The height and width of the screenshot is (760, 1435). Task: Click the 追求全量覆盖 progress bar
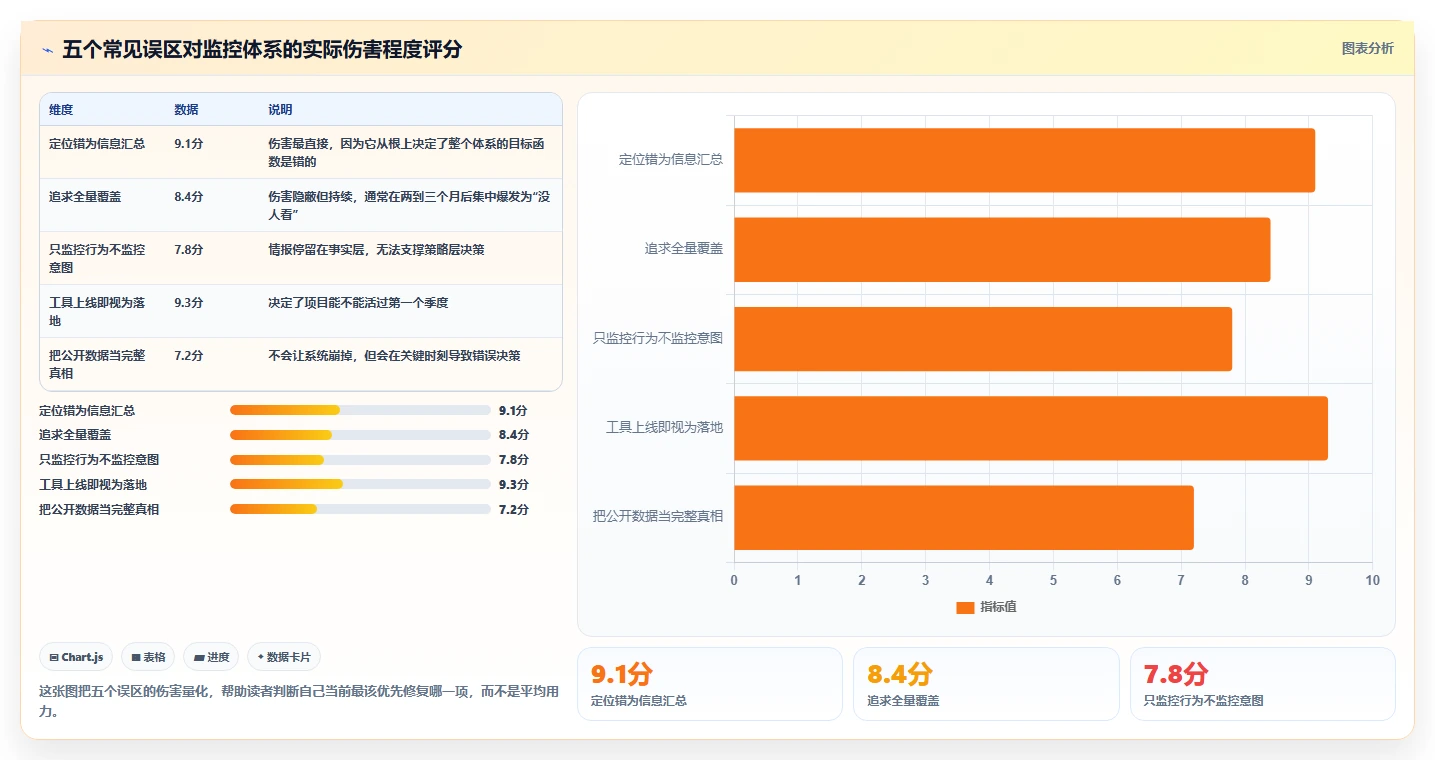[x=360, y=435]
